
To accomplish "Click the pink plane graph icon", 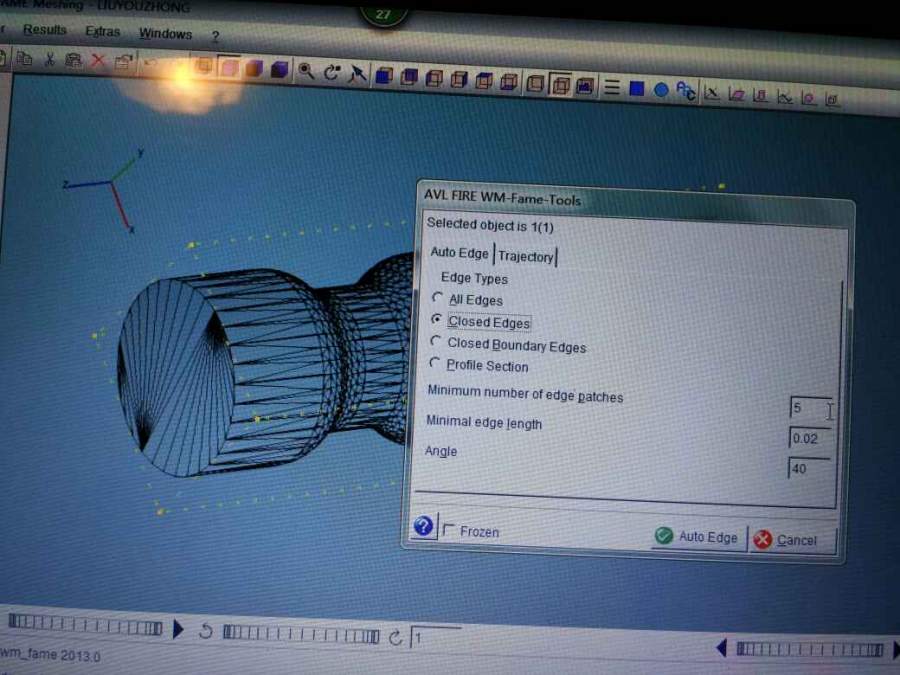I will tap(736, 94).
